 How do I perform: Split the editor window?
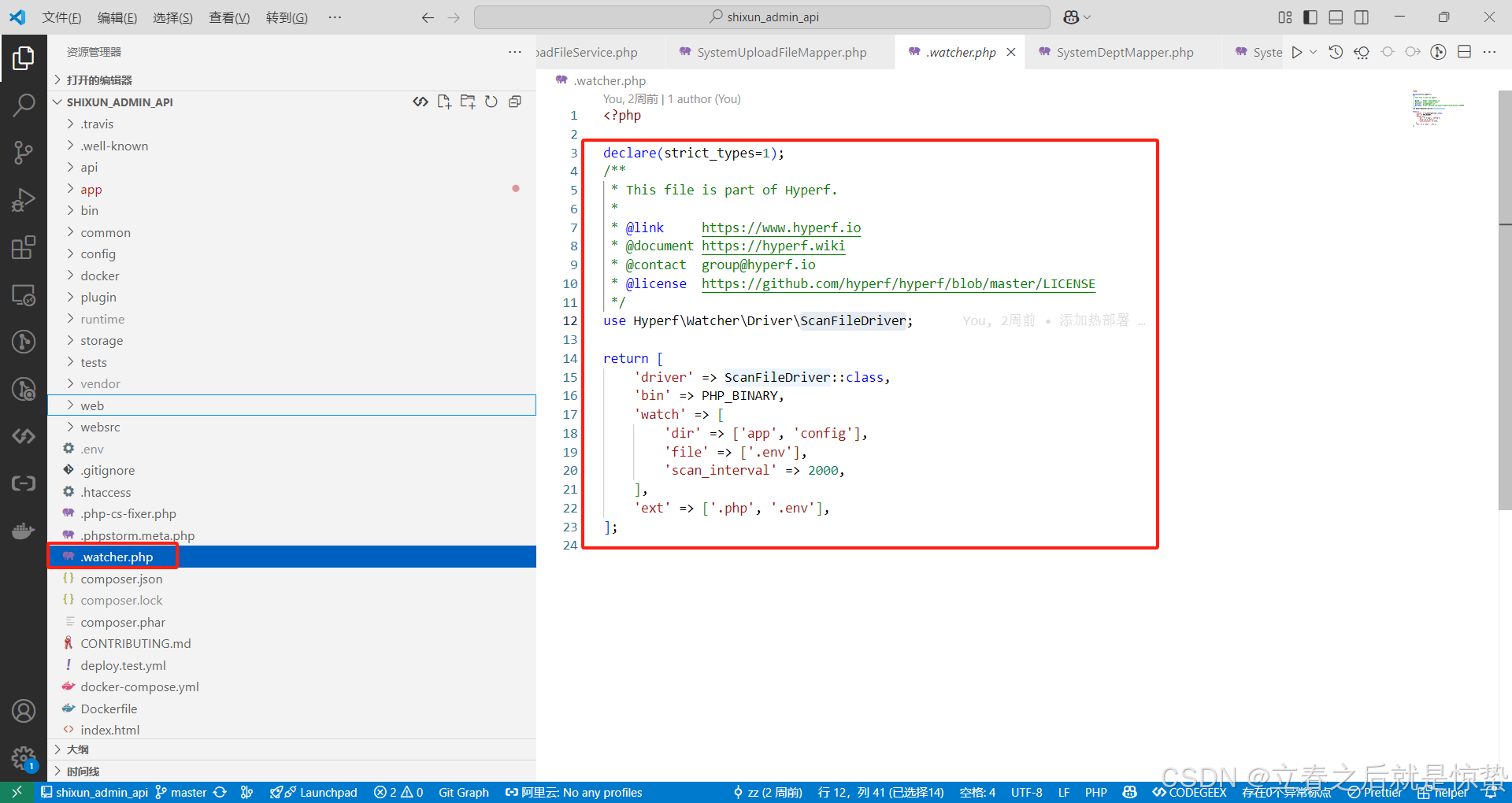coord(1465,52)
